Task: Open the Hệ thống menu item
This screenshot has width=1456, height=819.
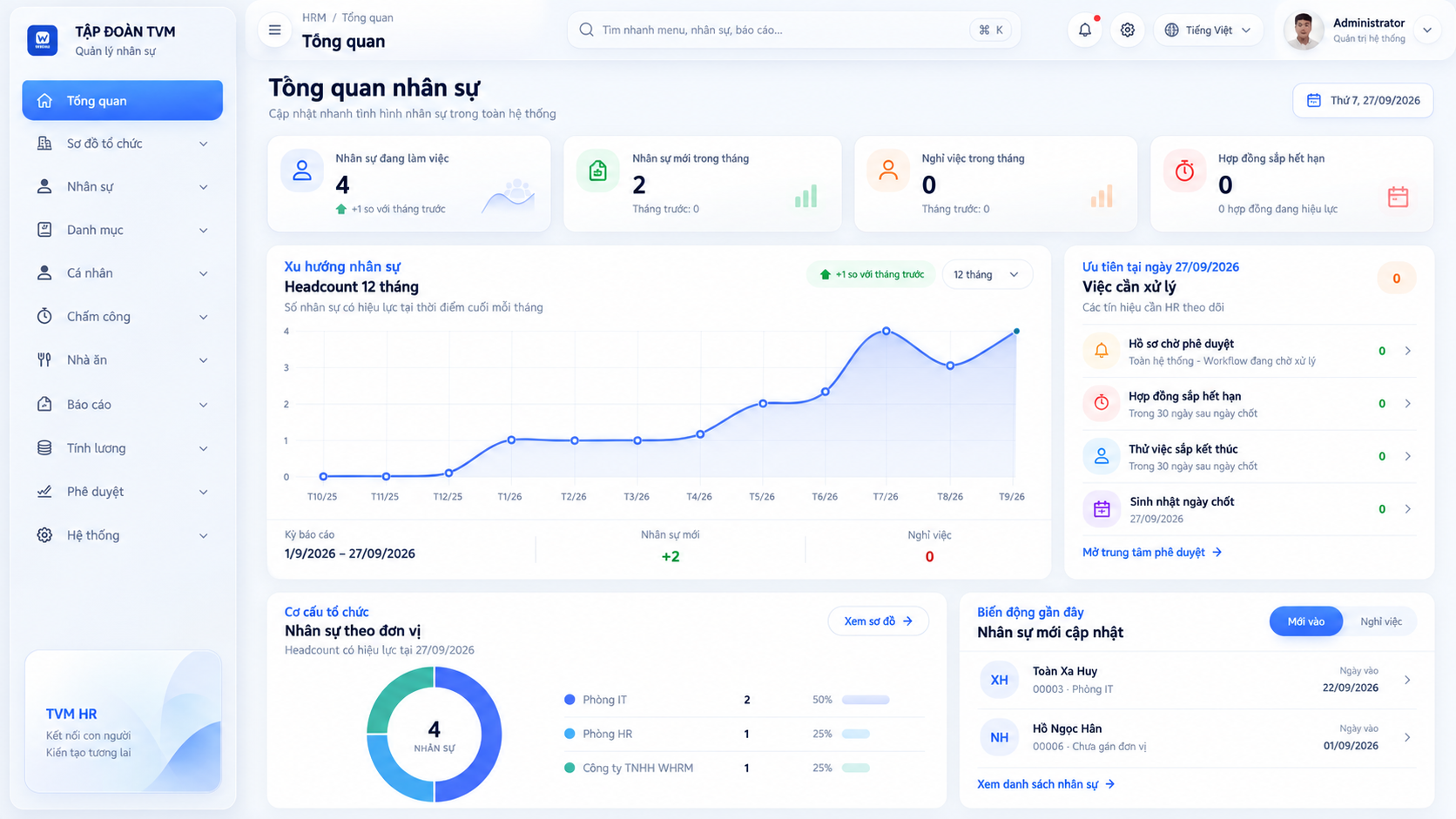Action: pos(123,534)
